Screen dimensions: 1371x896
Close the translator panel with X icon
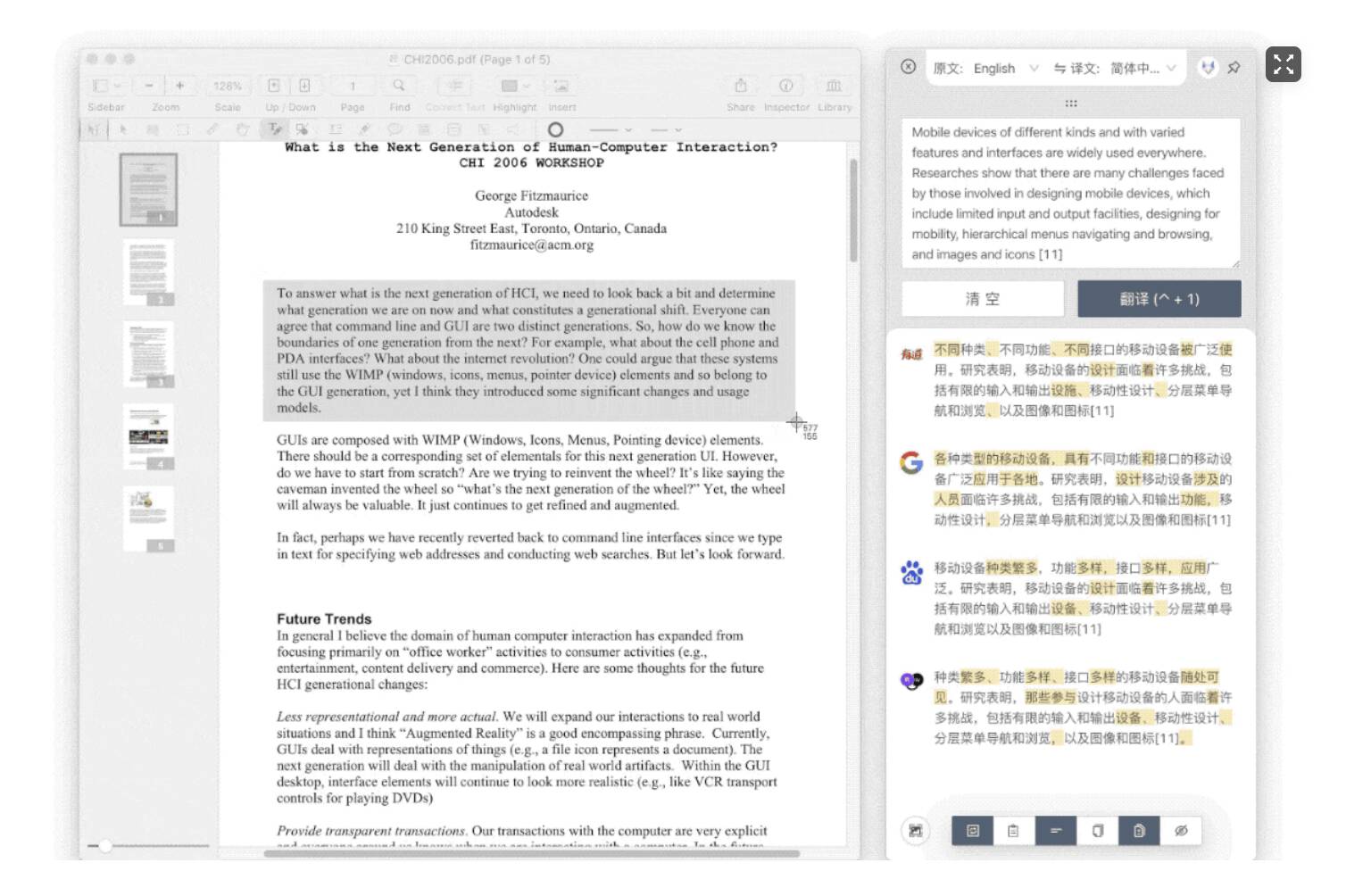tap(908, 67)
